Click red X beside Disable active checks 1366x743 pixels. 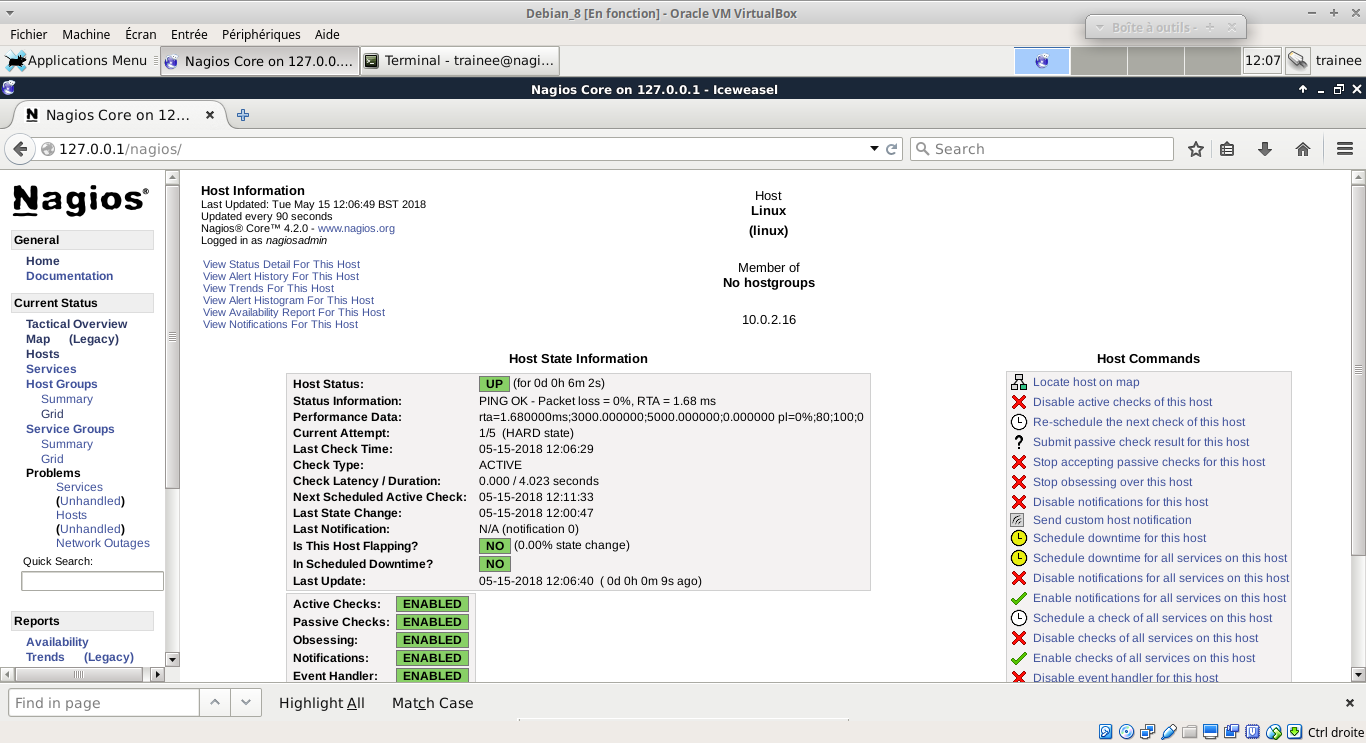click(x=1019, y=402)
